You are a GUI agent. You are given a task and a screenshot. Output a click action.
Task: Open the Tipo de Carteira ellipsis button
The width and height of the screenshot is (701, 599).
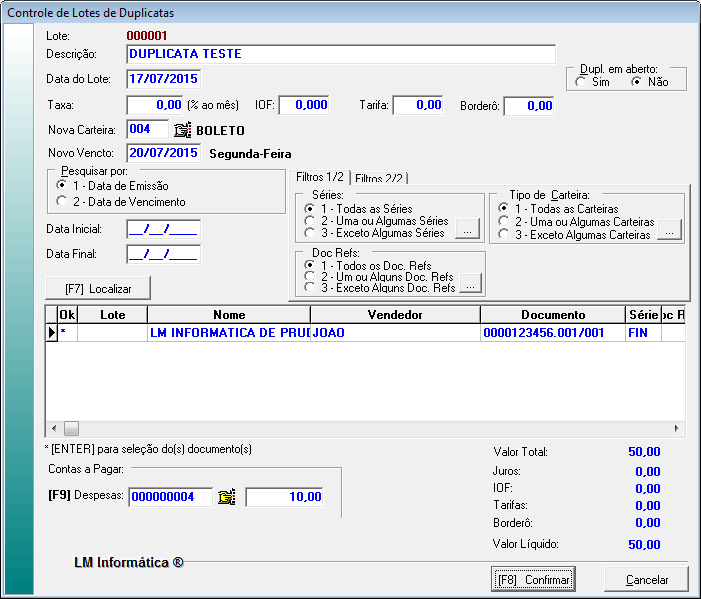669,232
